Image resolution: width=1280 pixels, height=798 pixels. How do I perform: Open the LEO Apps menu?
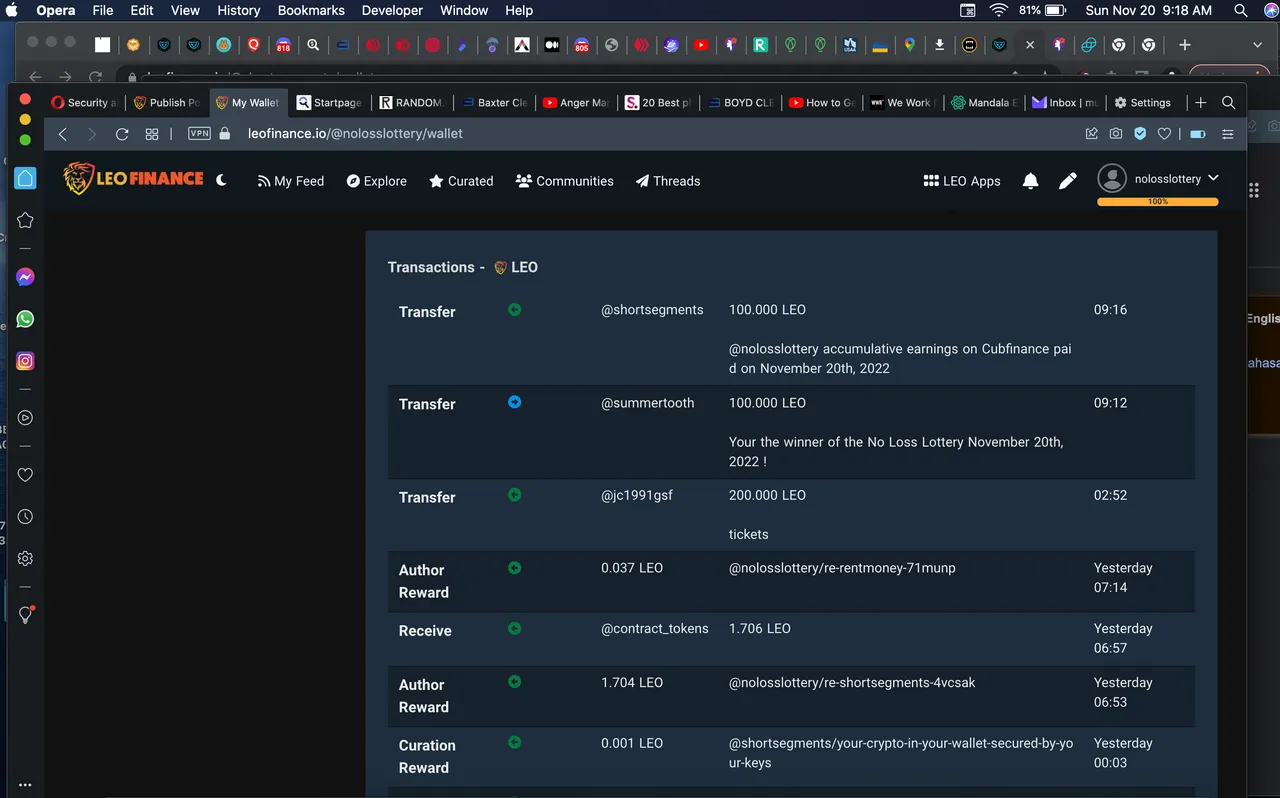[962, 181]
